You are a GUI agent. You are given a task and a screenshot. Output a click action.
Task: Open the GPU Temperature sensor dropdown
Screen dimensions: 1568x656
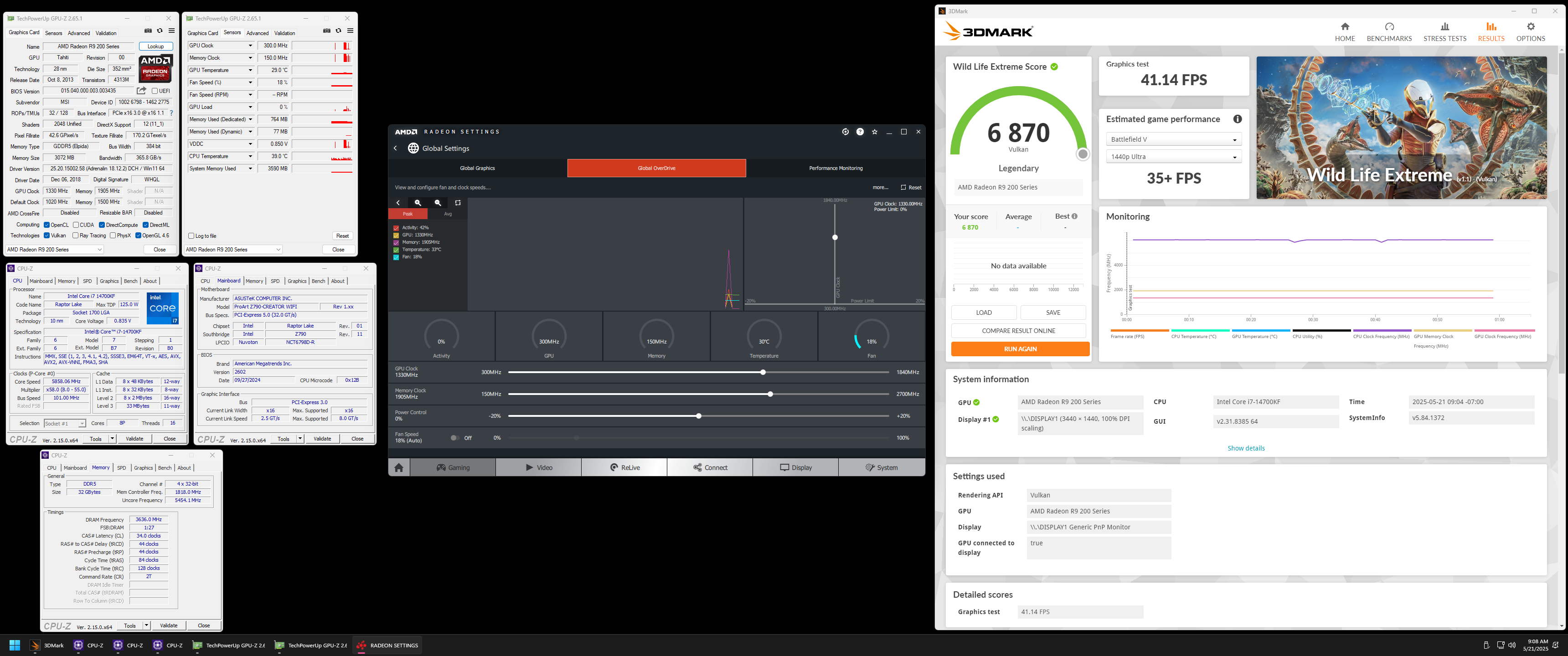pos(250,70)
